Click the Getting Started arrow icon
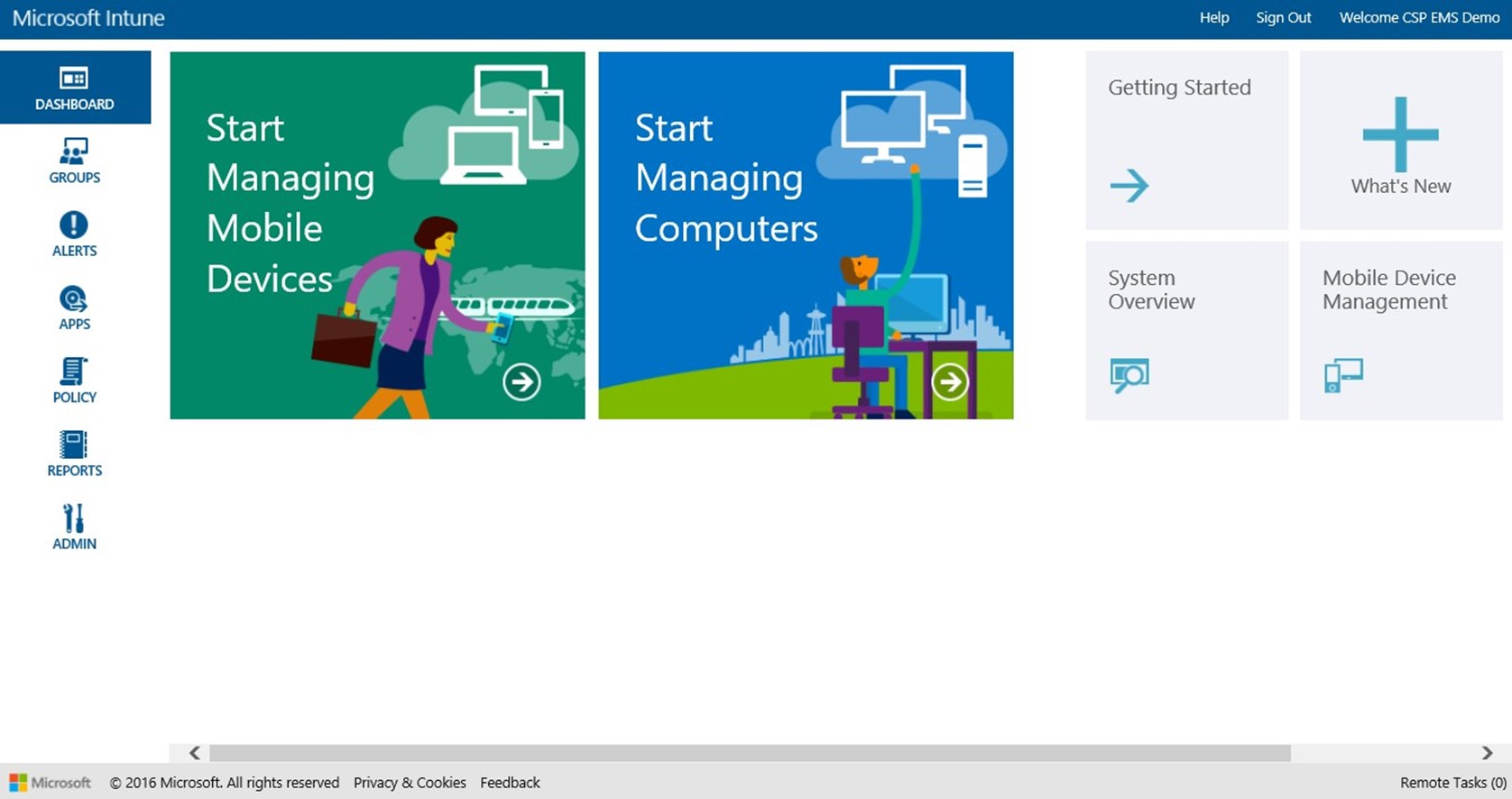Image resolution: width=1512 pixels, height=799 pixels. coord(1129,186)
